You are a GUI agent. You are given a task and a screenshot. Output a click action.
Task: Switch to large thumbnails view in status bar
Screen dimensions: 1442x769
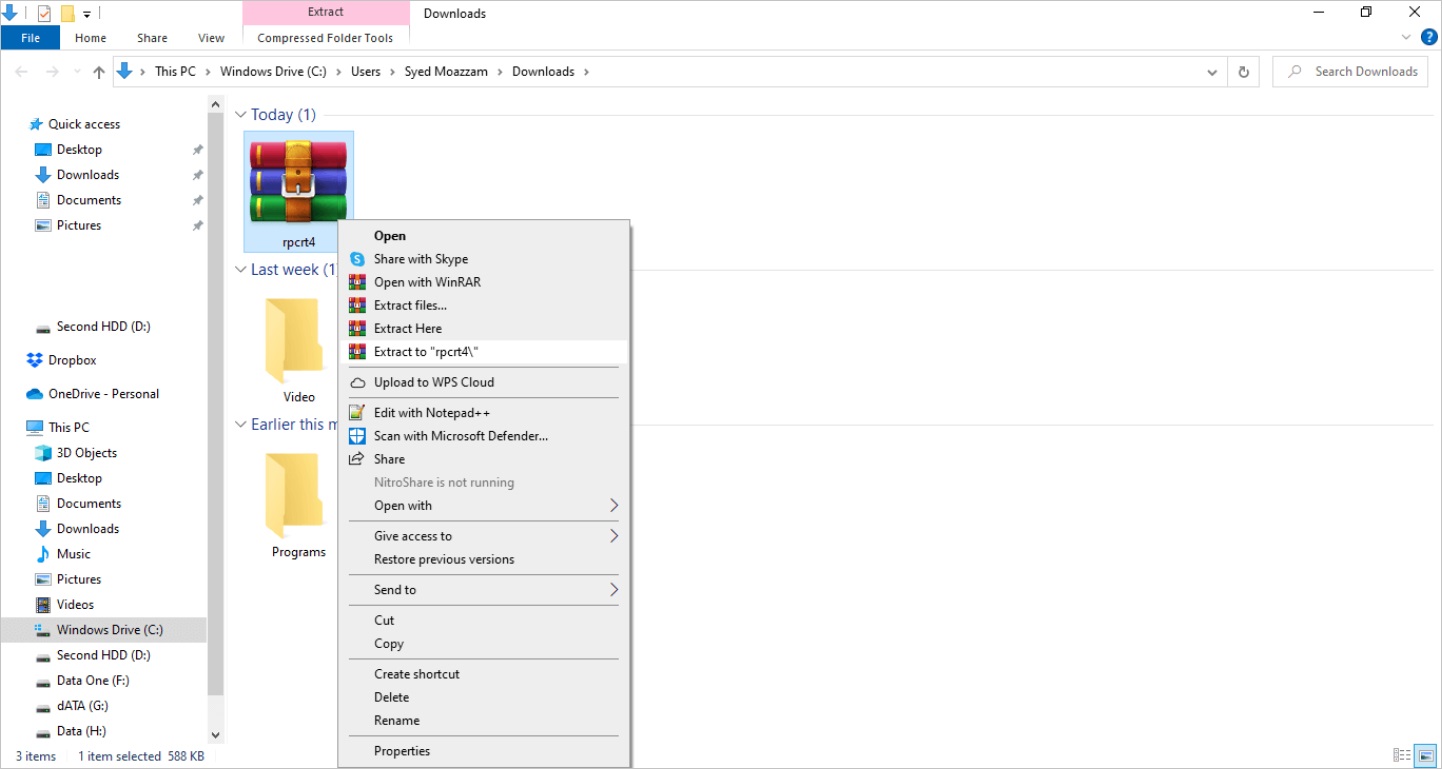1424,755
